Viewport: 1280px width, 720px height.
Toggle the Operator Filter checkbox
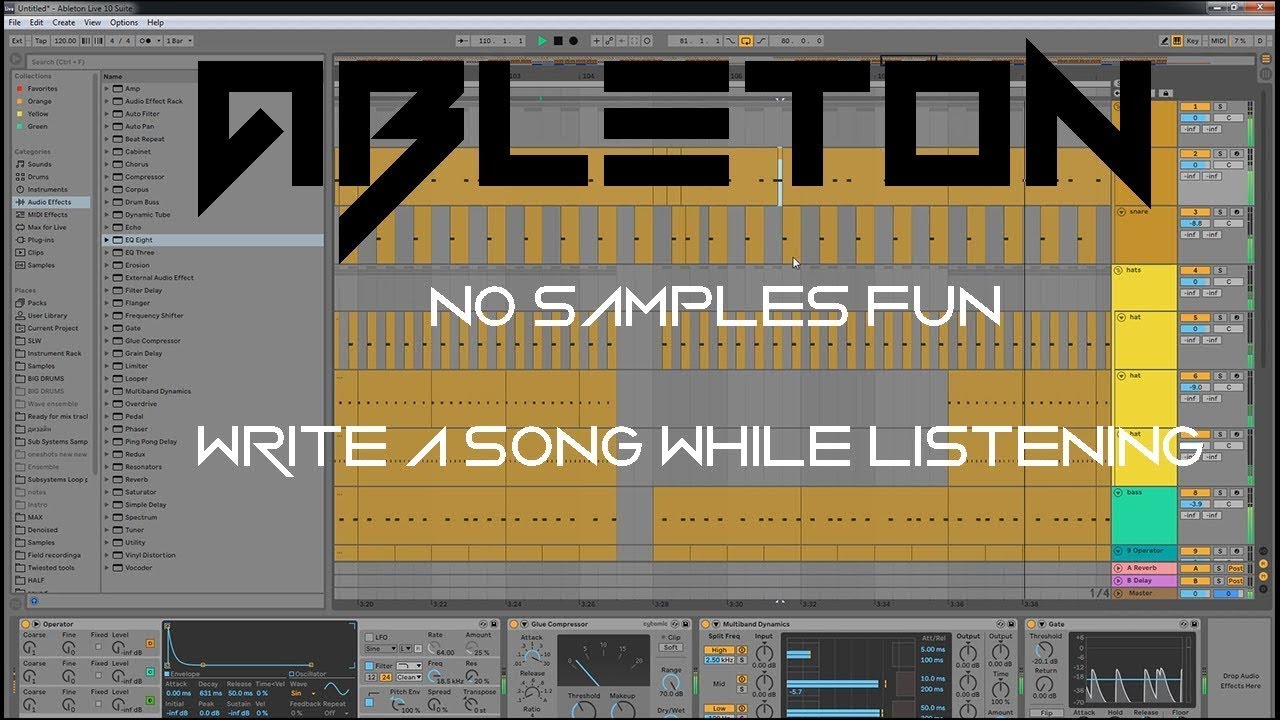[369, 665]
